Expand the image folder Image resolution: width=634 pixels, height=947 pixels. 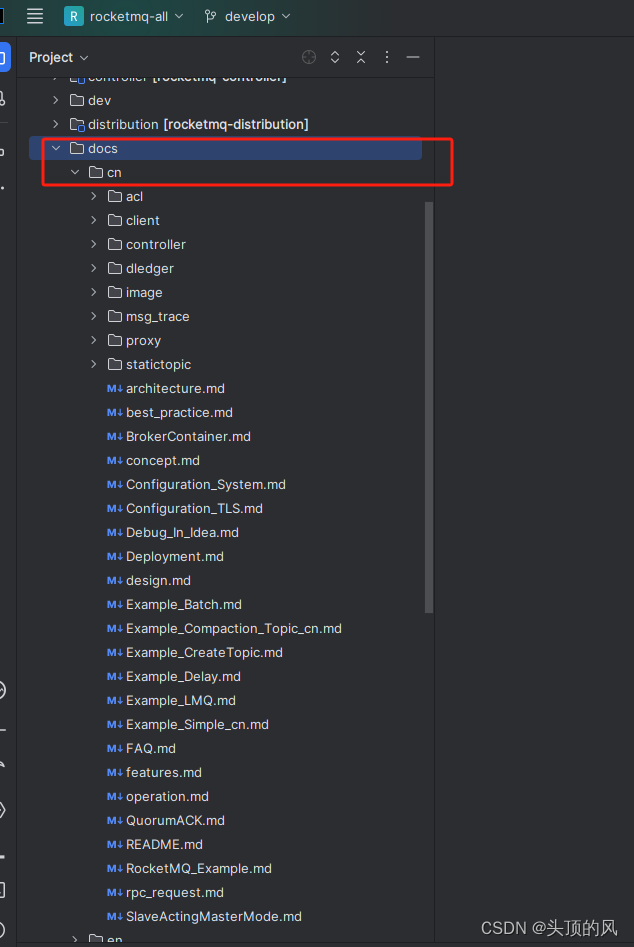tap(94, 292)
